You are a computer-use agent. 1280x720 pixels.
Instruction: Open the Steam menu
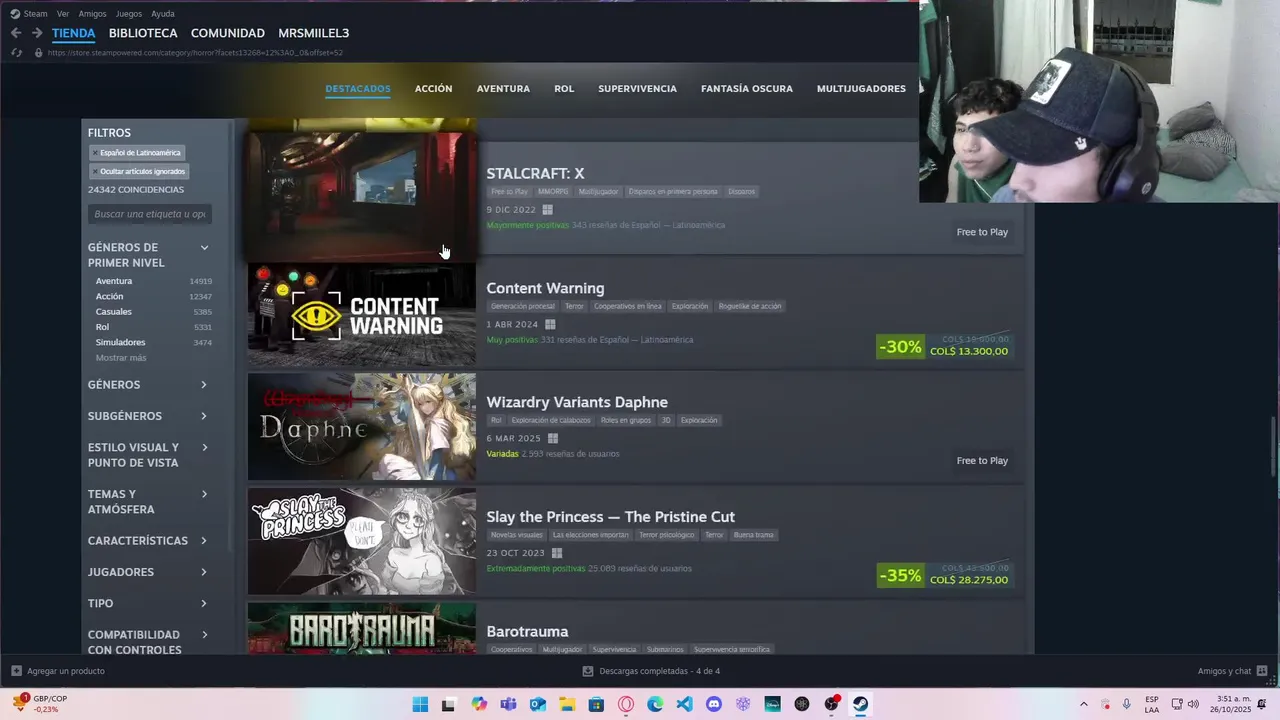point(35,14)
